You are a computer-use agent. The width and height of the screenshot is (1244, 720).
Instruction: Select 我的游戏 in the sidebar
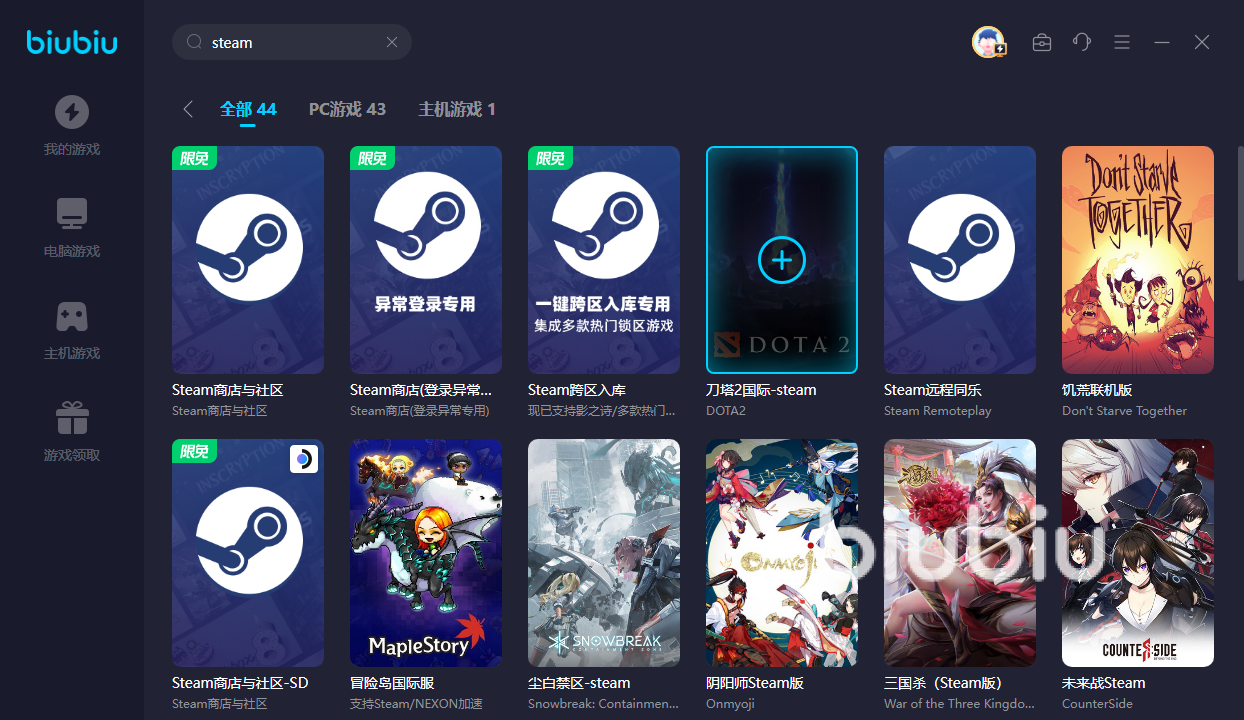(71, 124)
